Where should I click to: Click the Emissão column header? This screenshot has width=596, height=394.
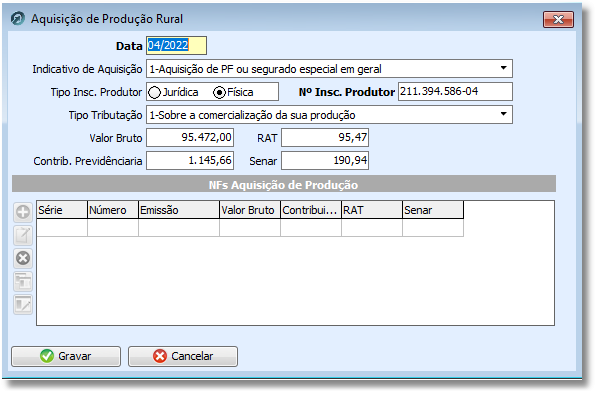tap(179, 210)
